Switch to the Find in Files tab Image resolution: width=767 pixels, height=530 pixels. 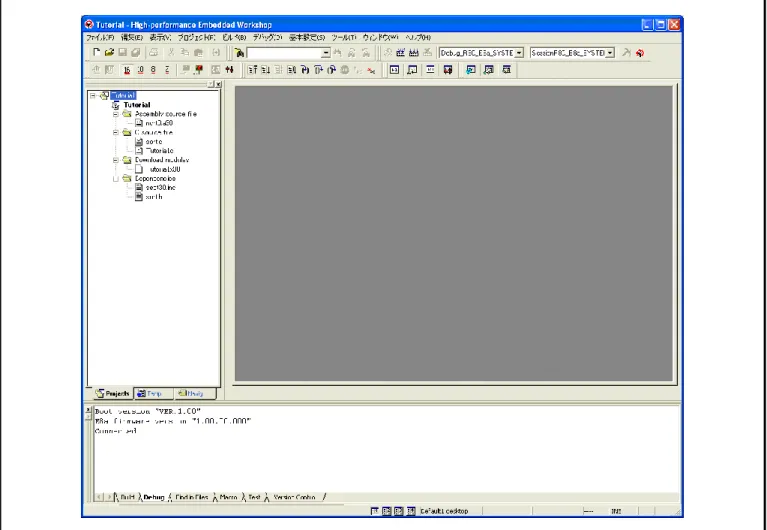coord(191,497)
